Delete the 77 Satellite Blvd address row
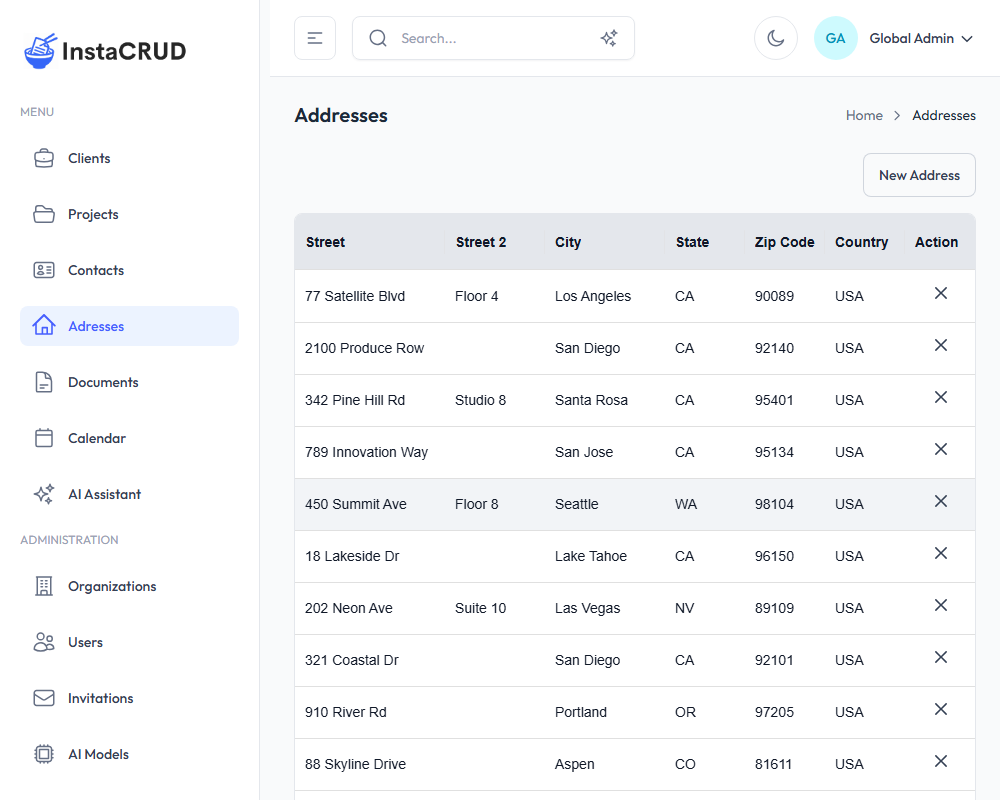This screenshot has width=1000, height=800. pyautogui.click(x=940, y=293)
